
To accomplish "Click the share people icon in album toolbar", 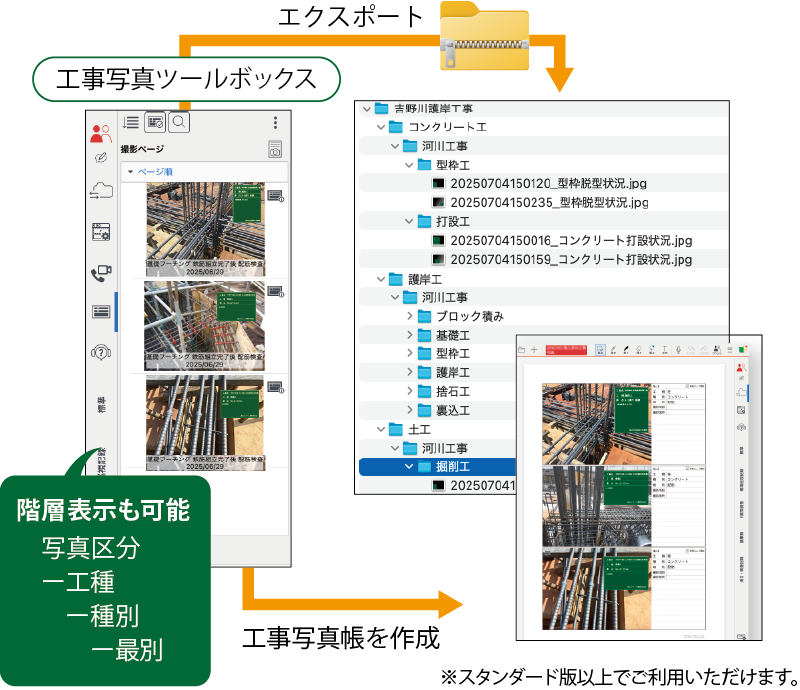I will tap(717, 350).
